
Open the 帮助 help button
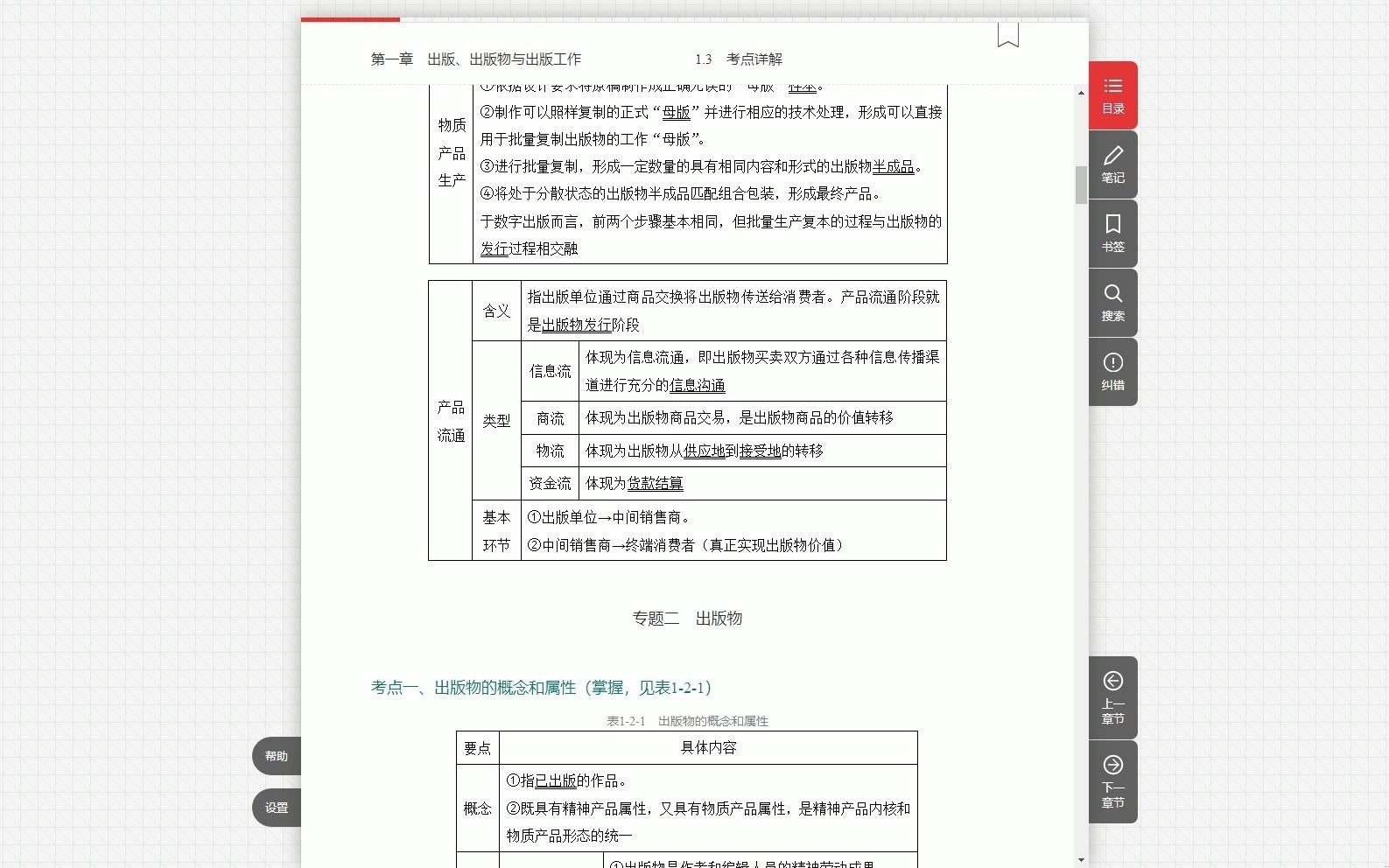[277, 756]
